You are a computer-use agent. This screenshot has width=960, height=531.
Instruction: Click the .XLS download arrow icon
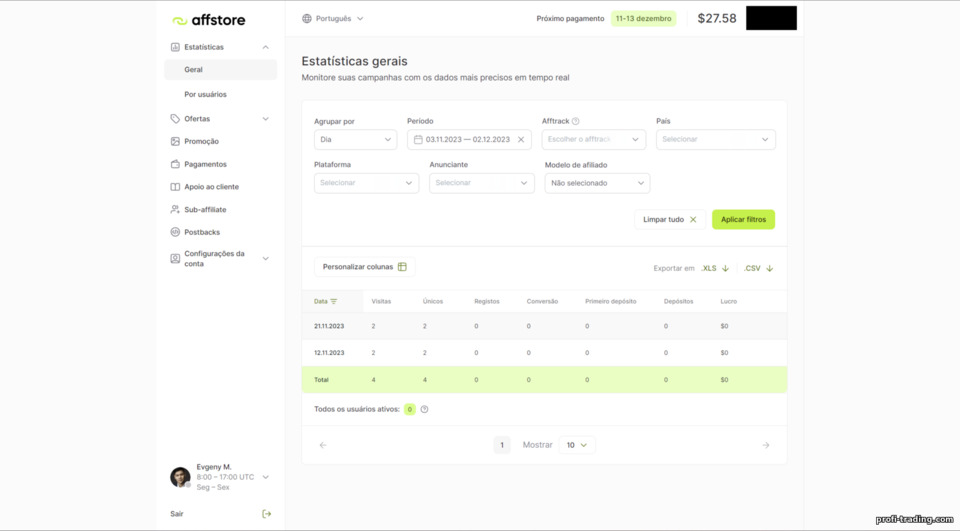(726, 268)
